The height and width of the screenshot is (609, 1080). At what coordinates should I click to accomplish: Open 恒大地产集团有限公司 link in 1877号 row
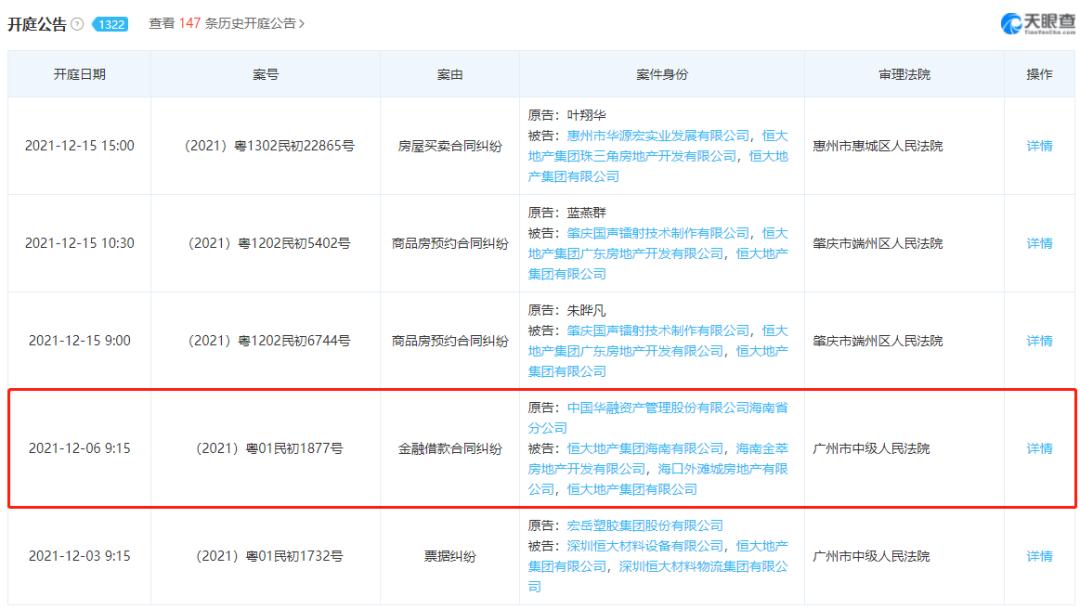tap(632, 489)
